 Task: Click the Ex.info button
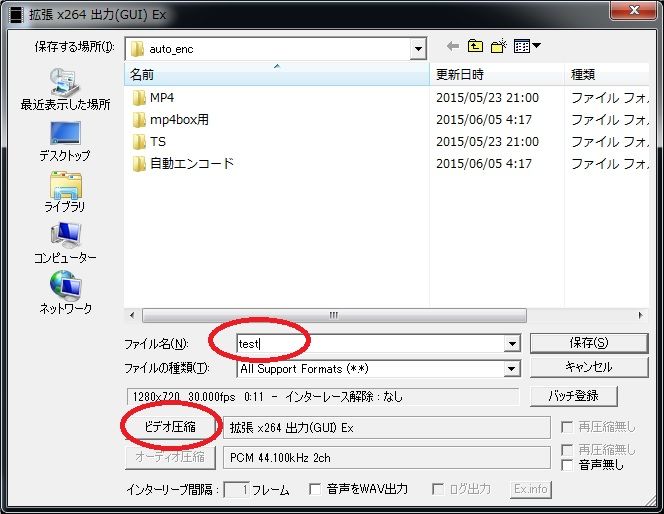click(531, 489)
